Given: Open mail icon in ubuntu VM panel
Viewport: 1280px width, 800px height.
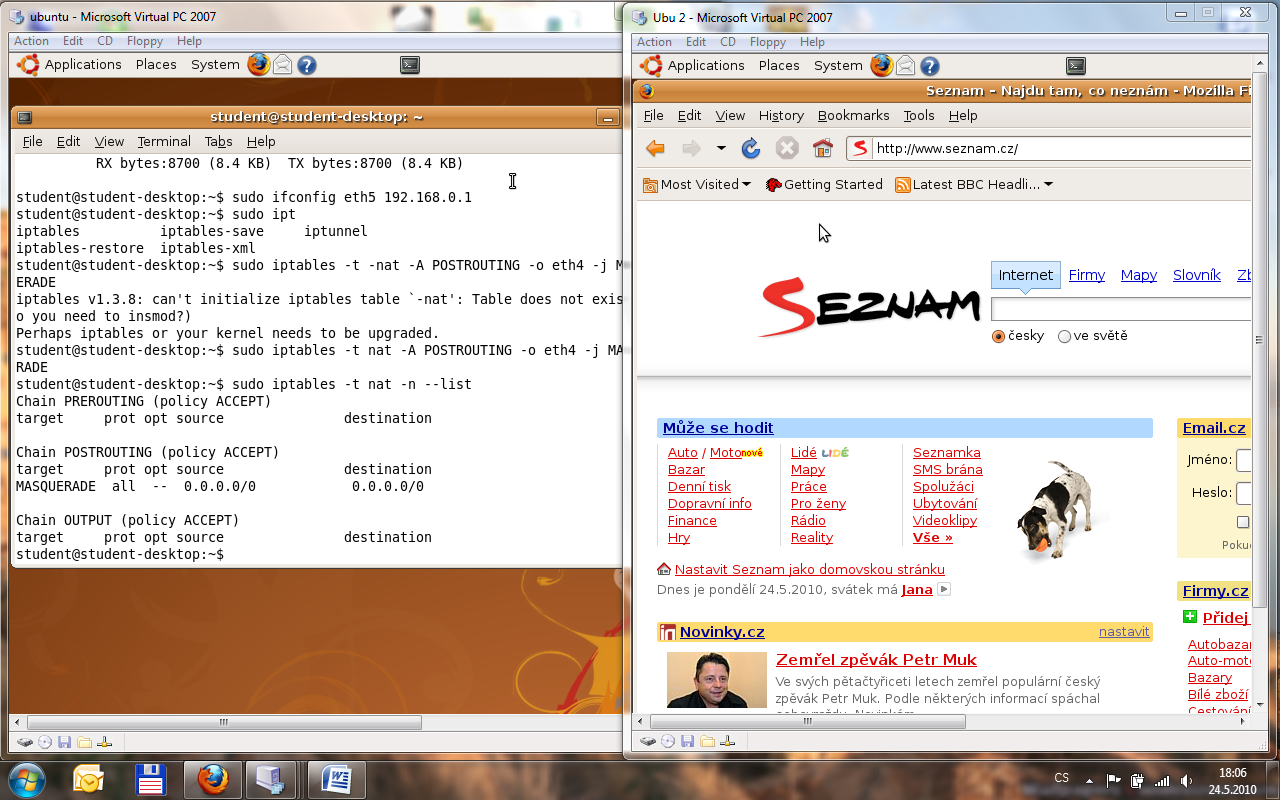Looking at the screenshot, I should 283,65.
